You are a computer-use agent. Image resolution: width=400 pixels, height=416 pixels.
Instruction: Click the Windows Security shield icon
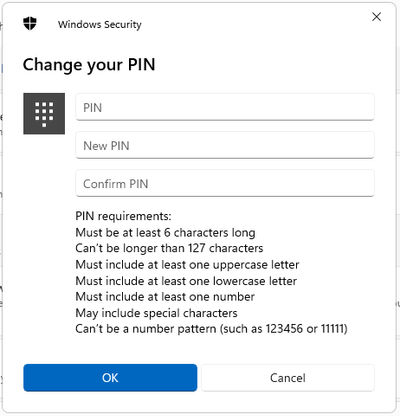pos(30,24)
